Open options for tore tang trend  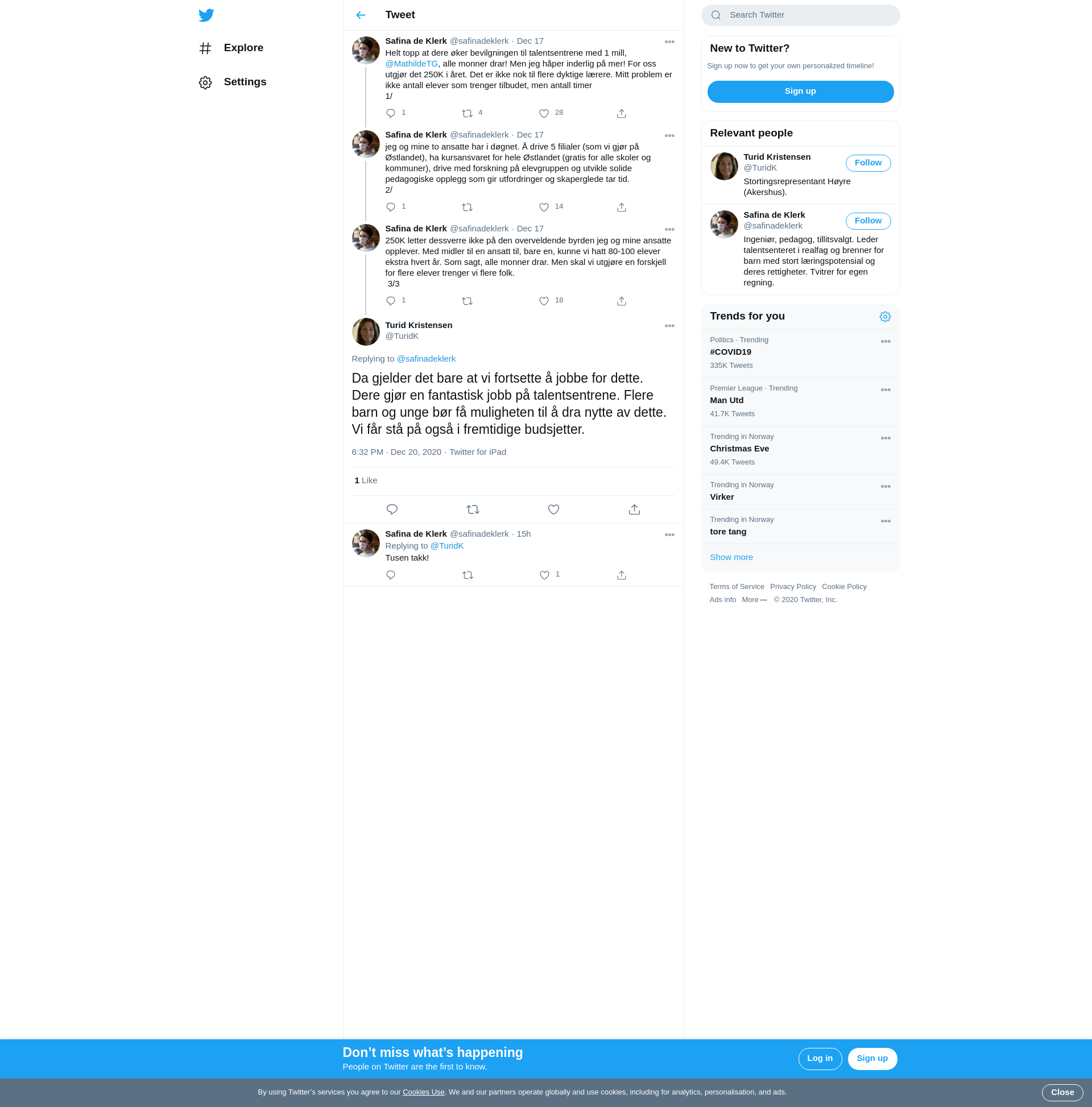(x=886, y=521)
